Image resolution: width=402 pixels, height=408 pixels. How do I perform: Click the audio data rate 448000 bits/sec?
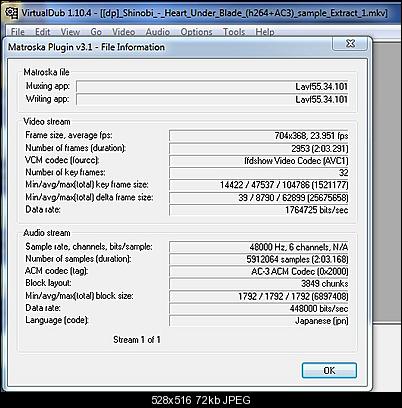[x=259, y=308]
